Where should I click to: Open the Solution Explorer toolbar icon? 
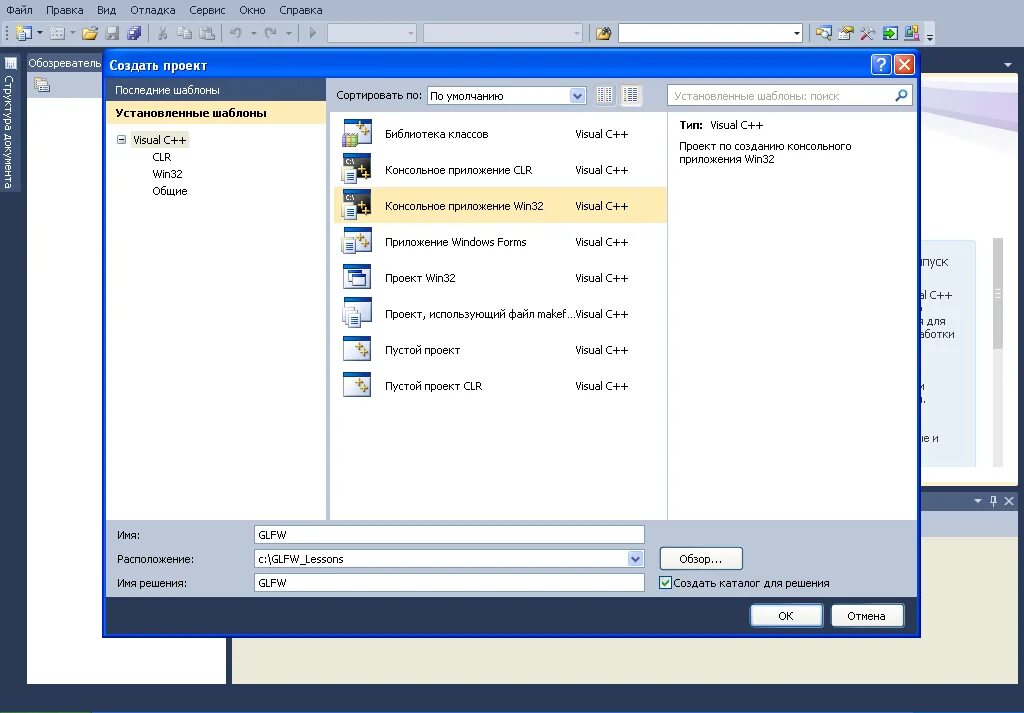point(824,33)
